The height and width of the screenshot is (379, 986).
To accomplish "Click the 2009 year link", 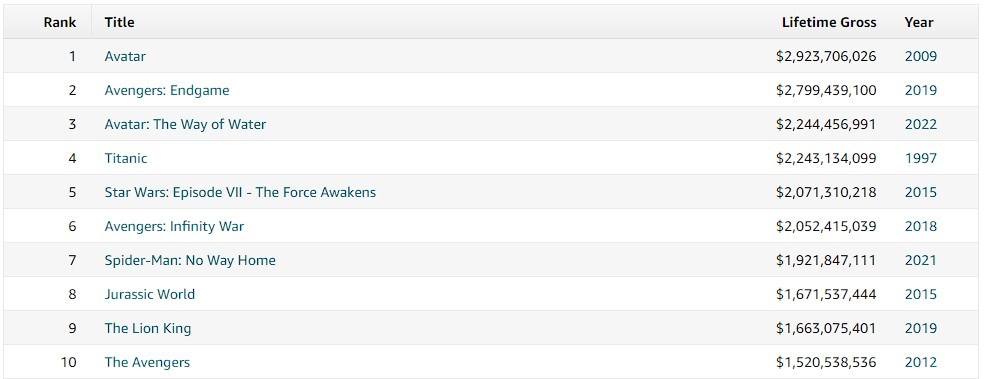I will [921, 56].
